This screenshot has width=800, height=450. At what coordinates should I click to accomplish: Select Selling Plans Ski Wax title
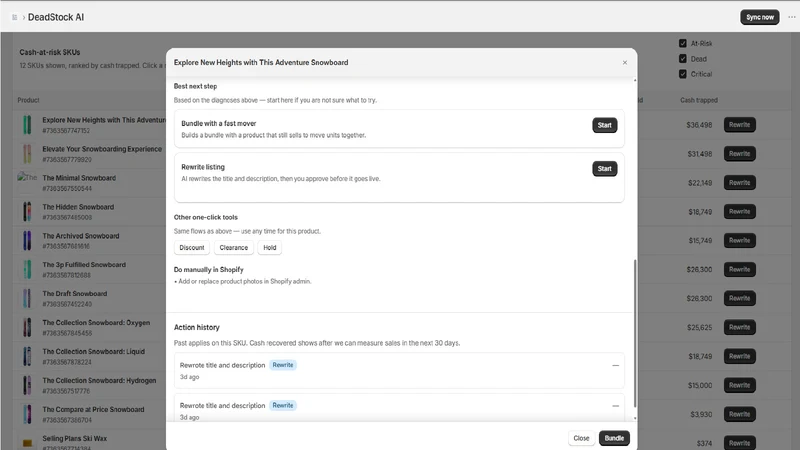tap(74, 438)
